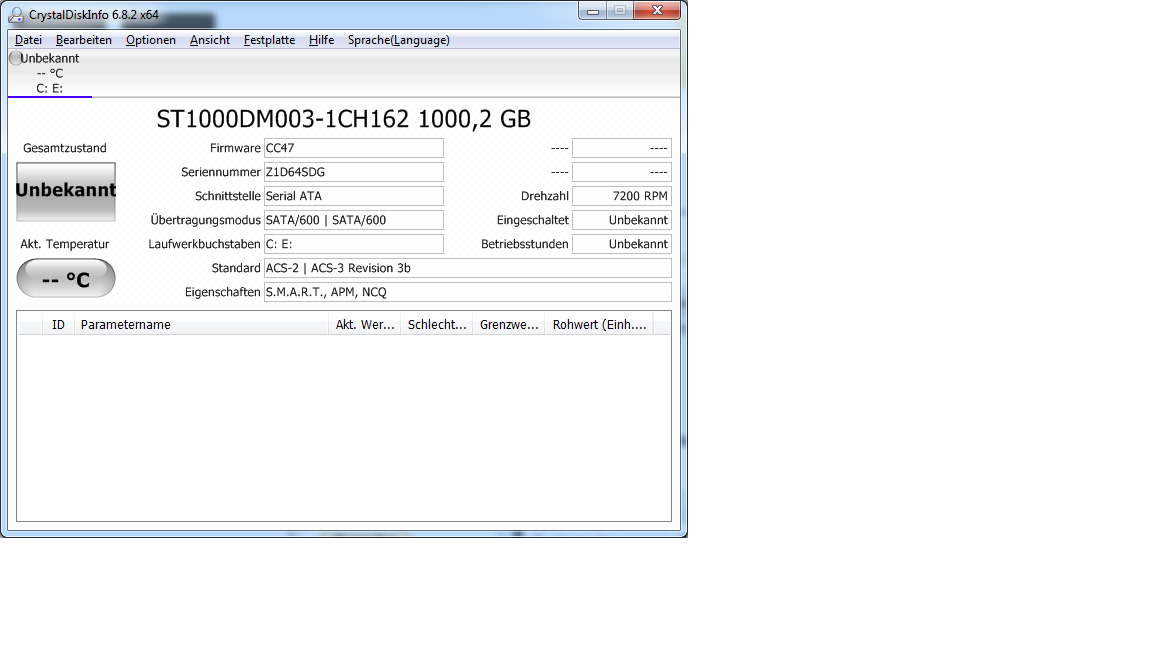The image size is (1152, 648).
Task: Click the Schnittstelle field Serial ATA
Action: coord(353,196)
